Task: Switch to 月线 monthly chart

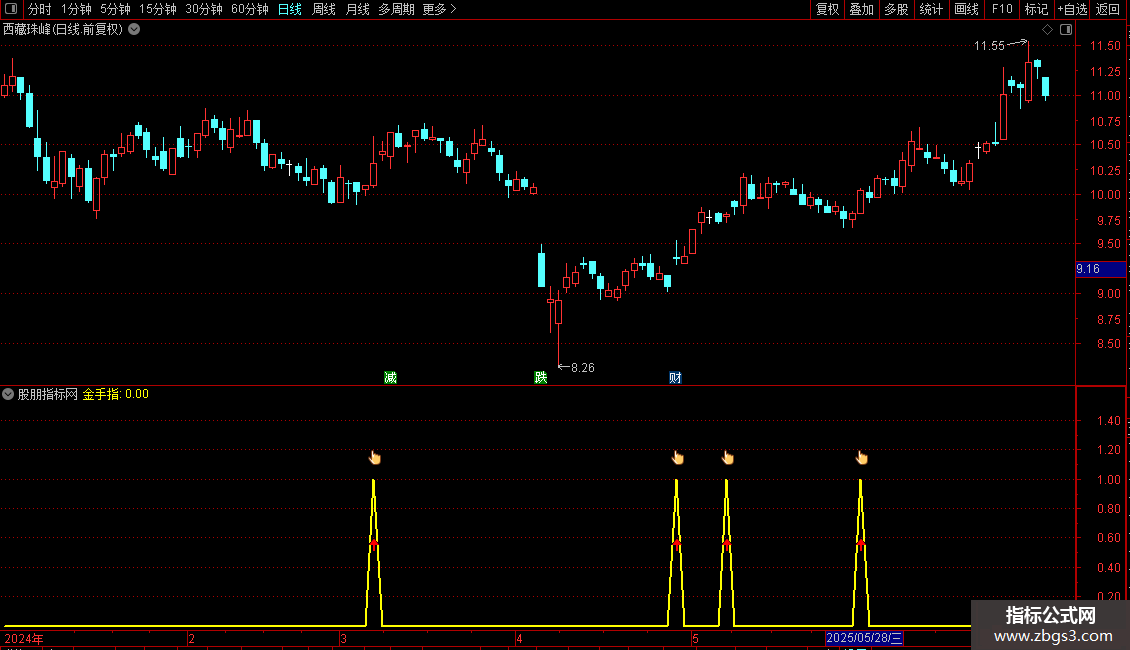Action: point(357,9)
